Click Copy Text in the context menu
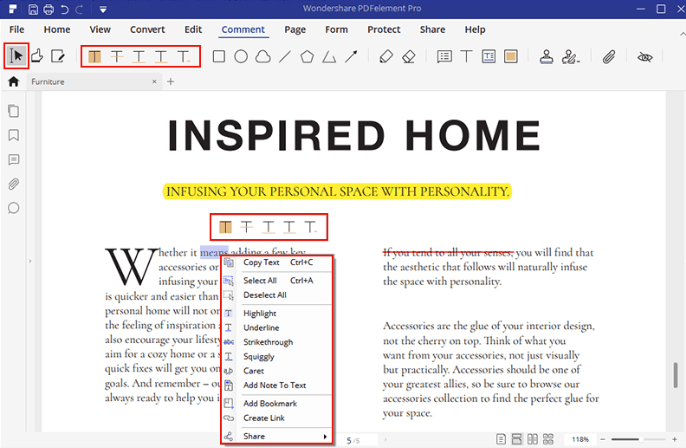Screen dimensions: 686x448 click(x=262, y=263)
